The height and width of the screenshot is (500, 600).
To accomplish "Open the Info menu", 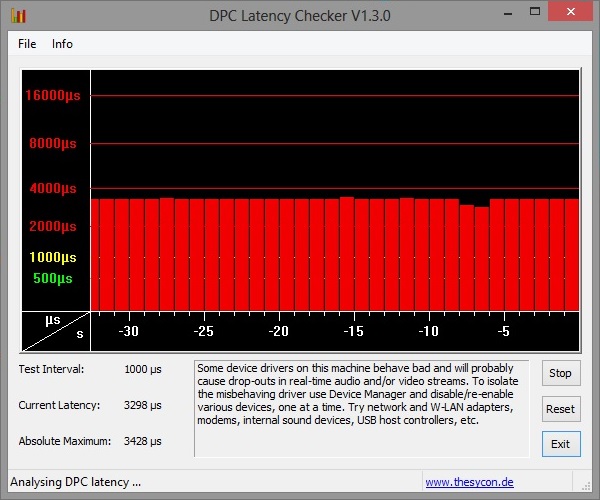I will [62, 44].
